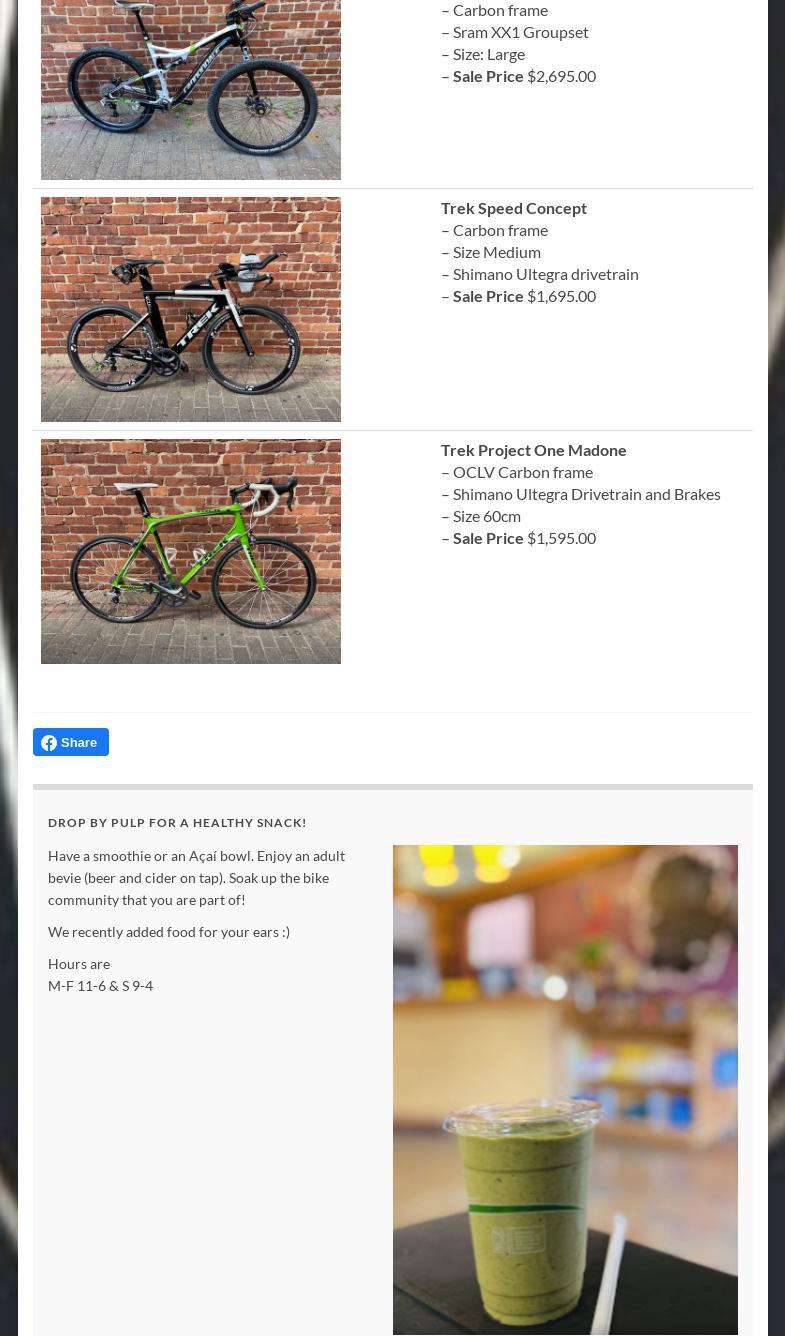Click the smoothie and Açaí bowl paragraph
This screenshot has height=1336, width=785.
click(197, 877)
